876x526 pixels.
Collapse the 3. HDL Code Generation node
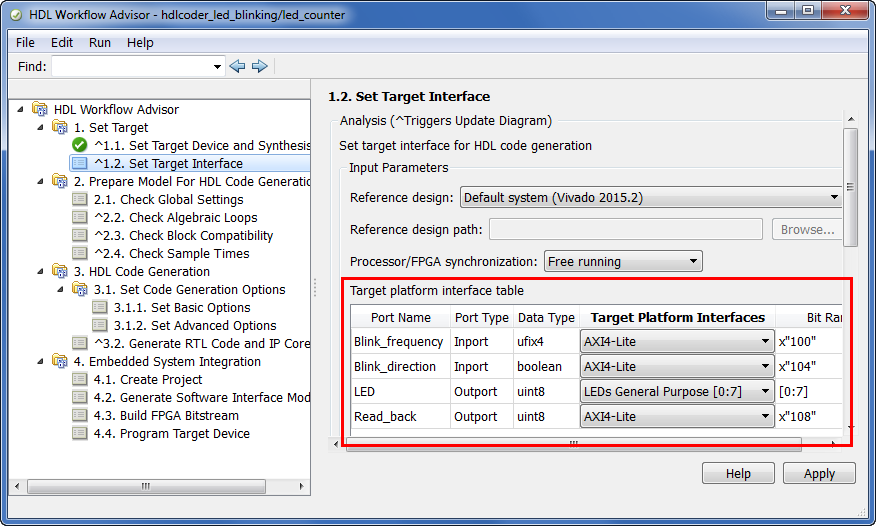[x=40, y=271]
